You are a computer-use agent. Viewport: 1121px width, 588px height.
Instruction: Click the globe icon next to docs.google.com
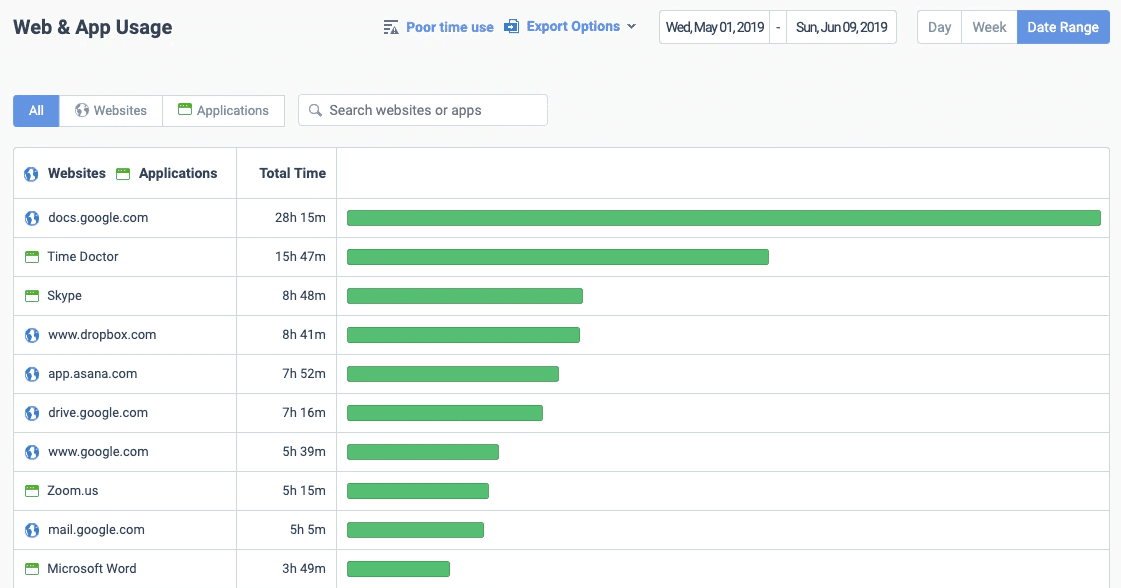[31, 217]
